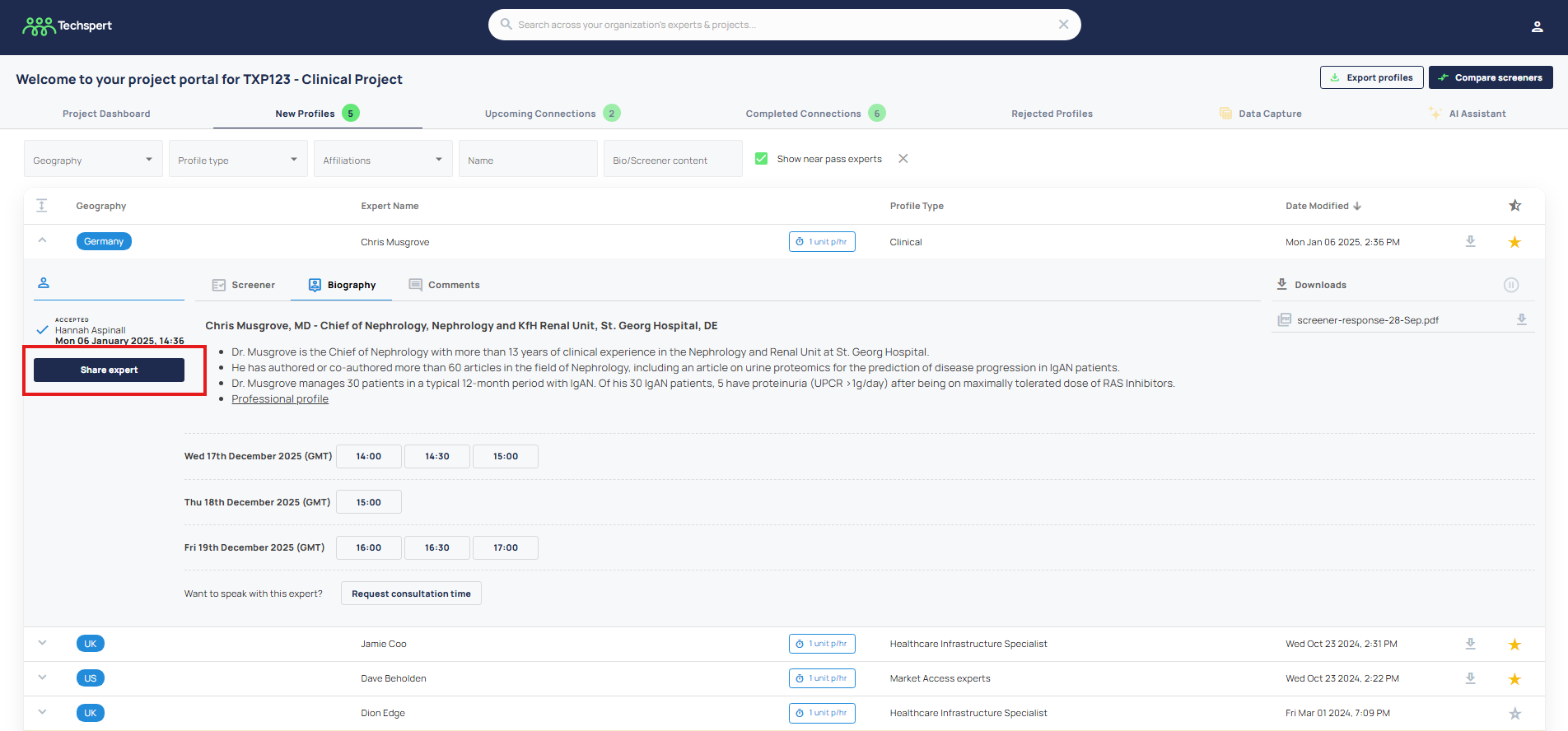Toggle star on Jamie Coo's row

1514,645
